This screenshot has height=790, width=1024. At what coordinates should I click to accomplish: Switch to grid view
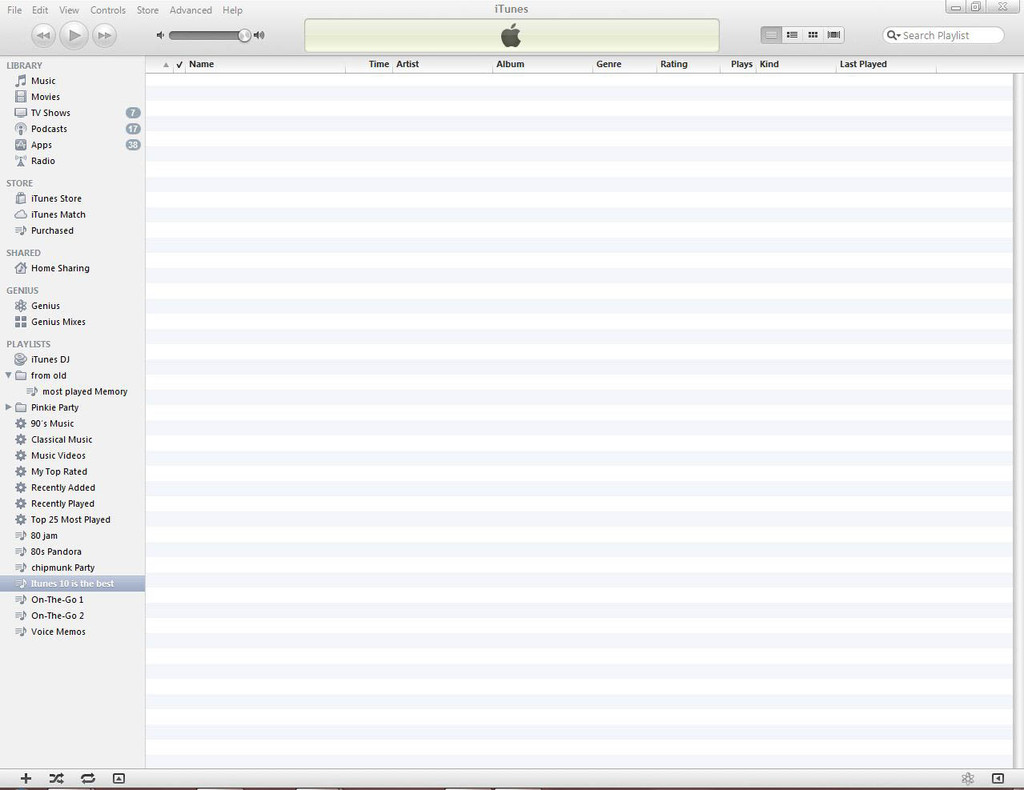813,35
